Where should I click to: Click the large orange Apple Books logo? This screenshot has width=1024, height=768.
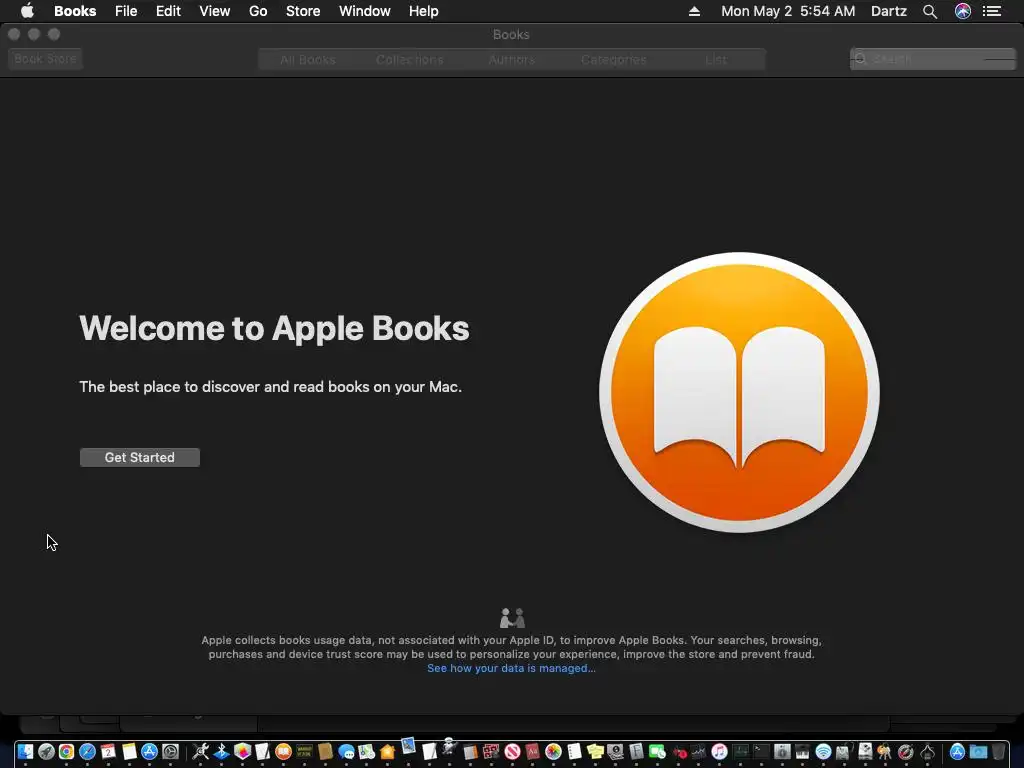pyautogui.click(x=739, y=392)
